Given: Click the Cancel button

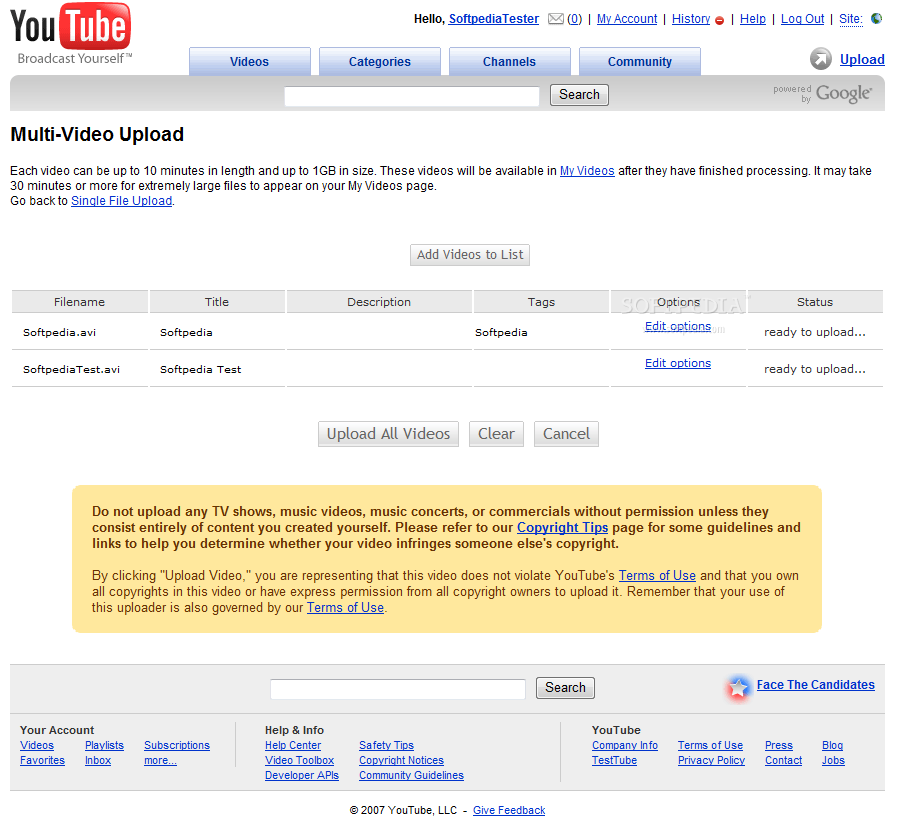Looking at the screenshot, I should 566,434.
